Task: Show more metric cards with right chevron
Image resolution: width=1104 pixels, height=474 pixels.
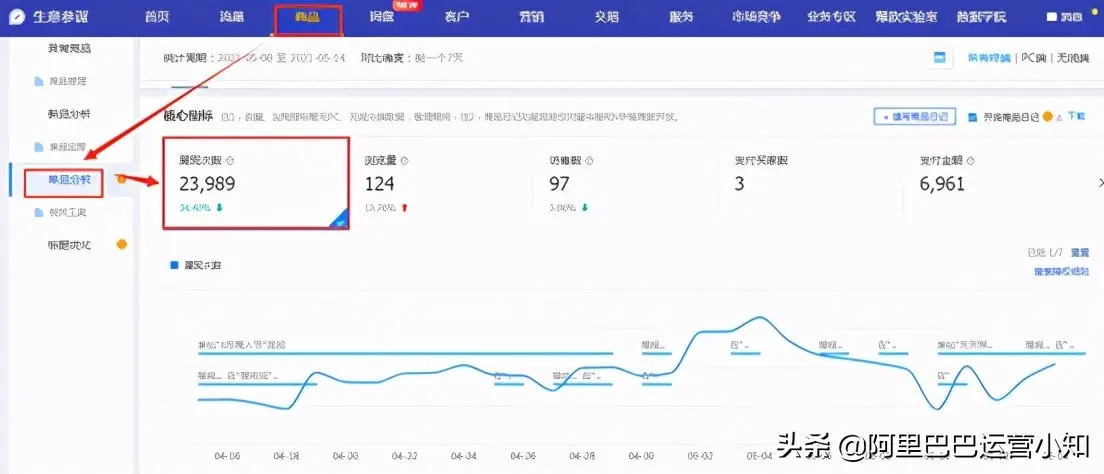Action: (x=1100, y=183)
